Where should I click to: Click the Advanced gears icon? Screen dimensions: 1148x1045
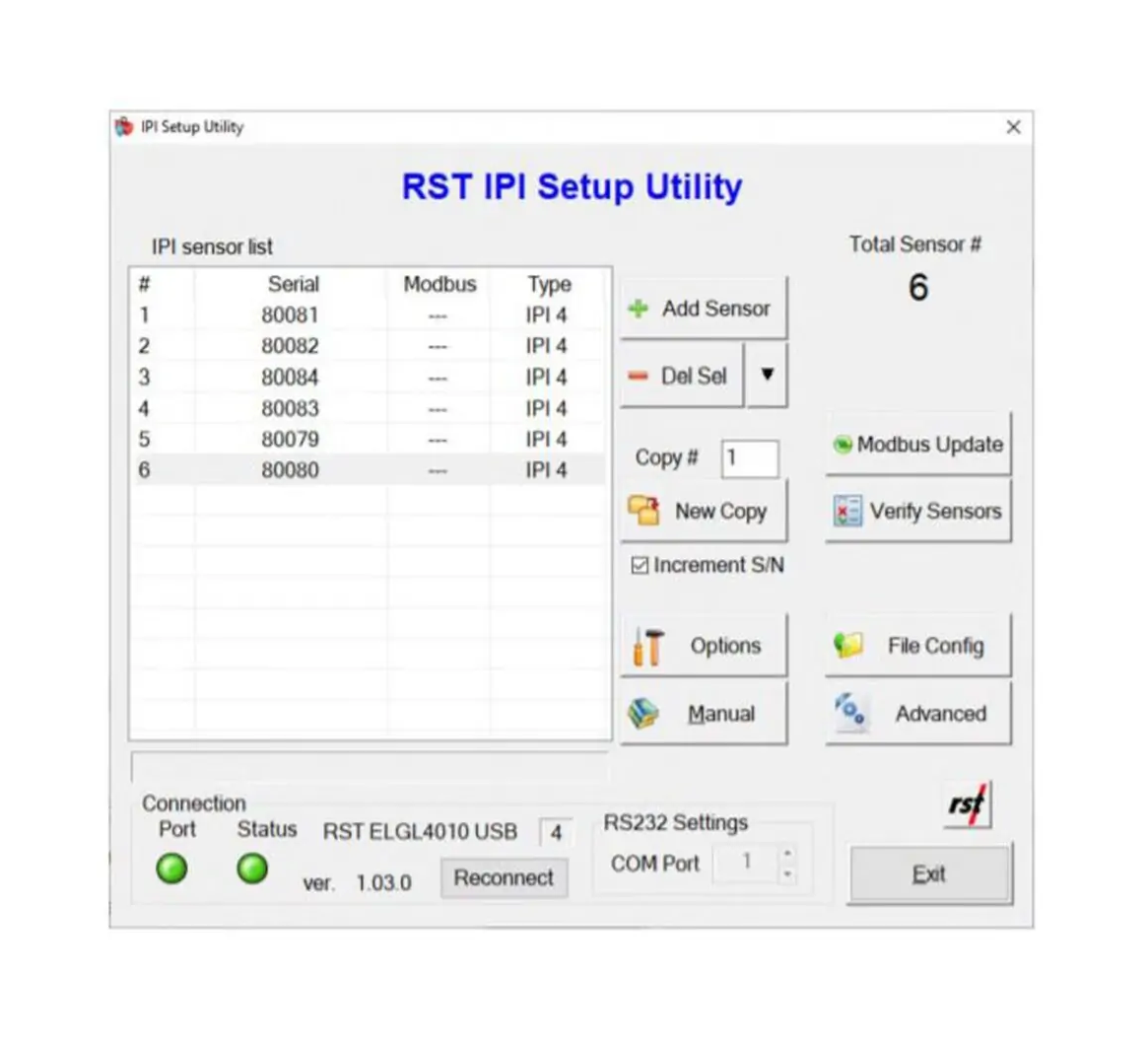849,711
